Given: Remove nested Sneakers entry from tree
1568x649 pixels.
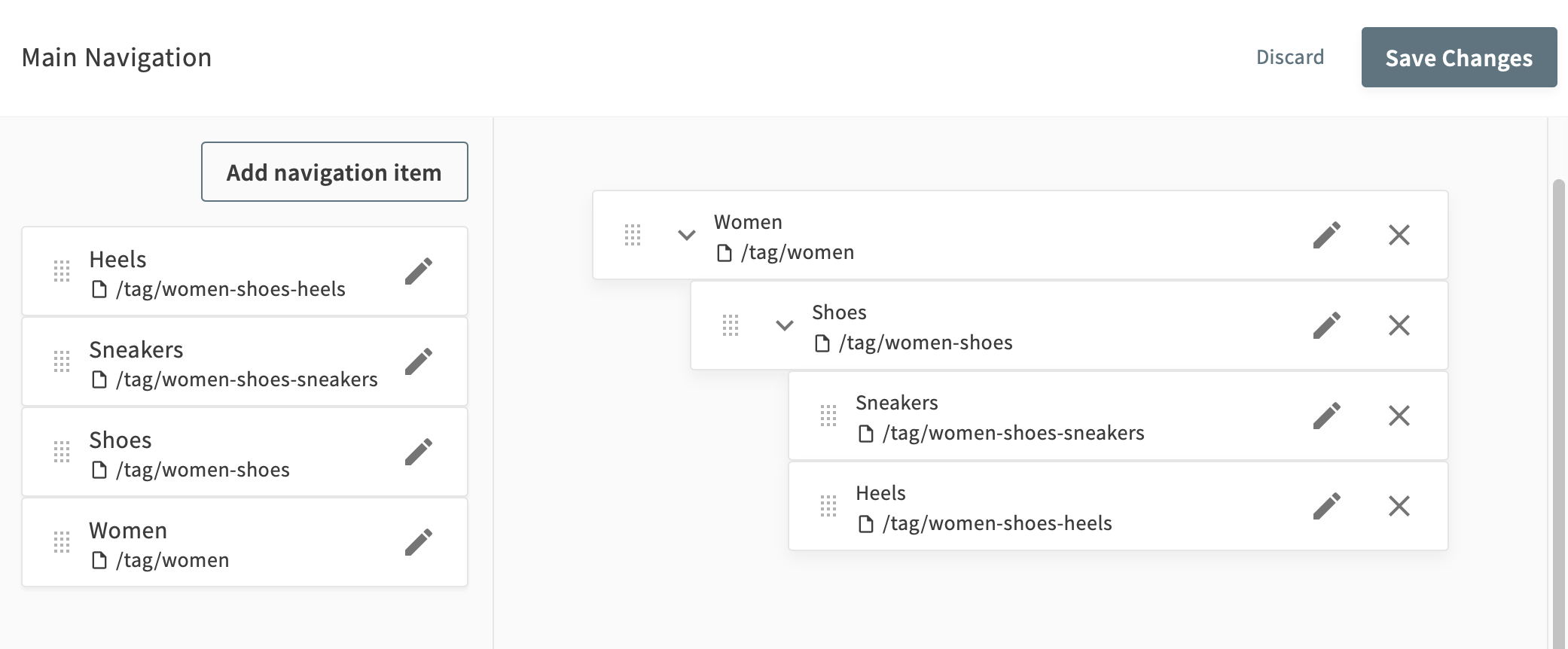Looking at the screenshot, I should (1399, 416).
